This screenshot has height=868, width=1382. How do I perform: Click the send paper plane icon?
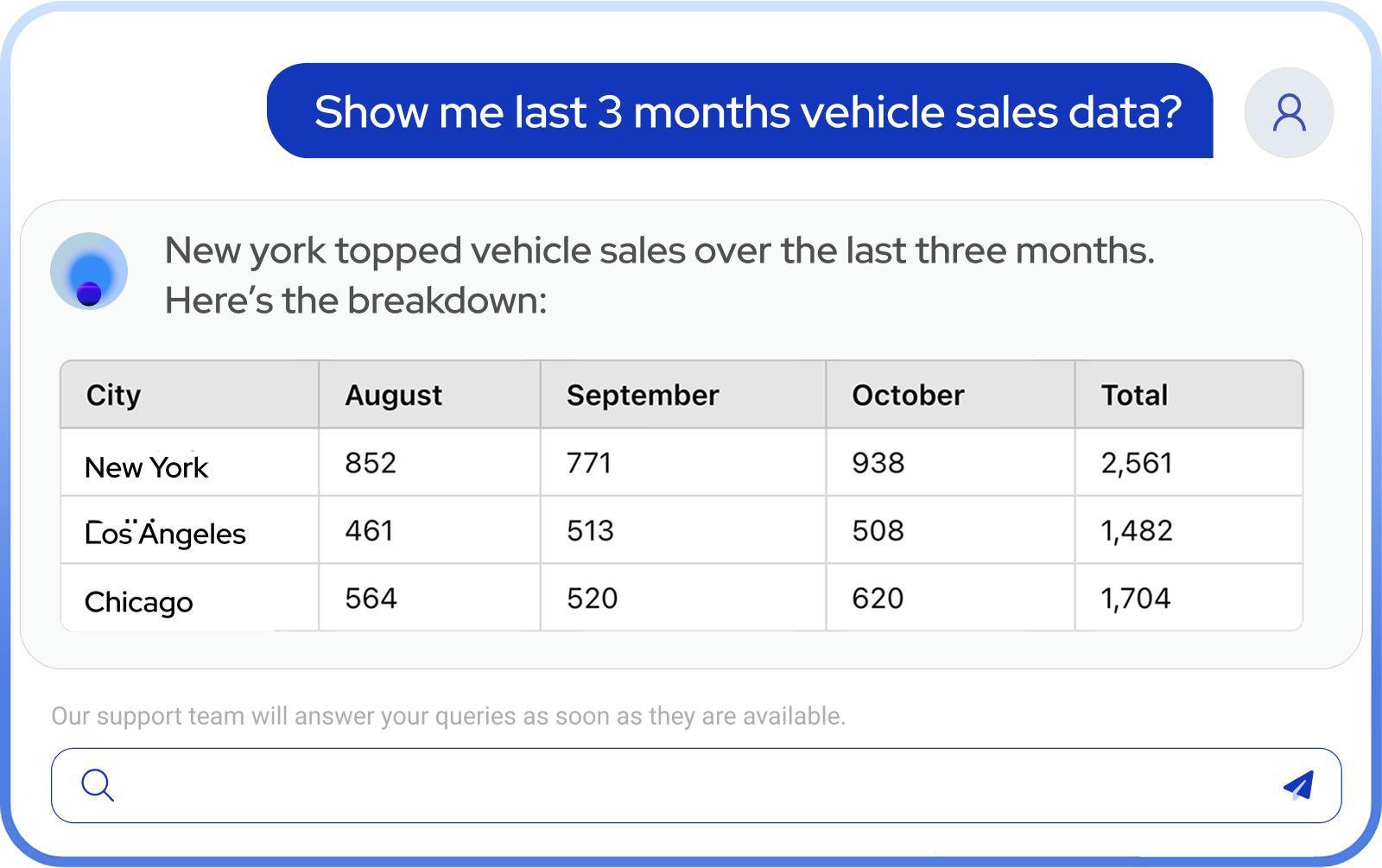coord(1298,785)
